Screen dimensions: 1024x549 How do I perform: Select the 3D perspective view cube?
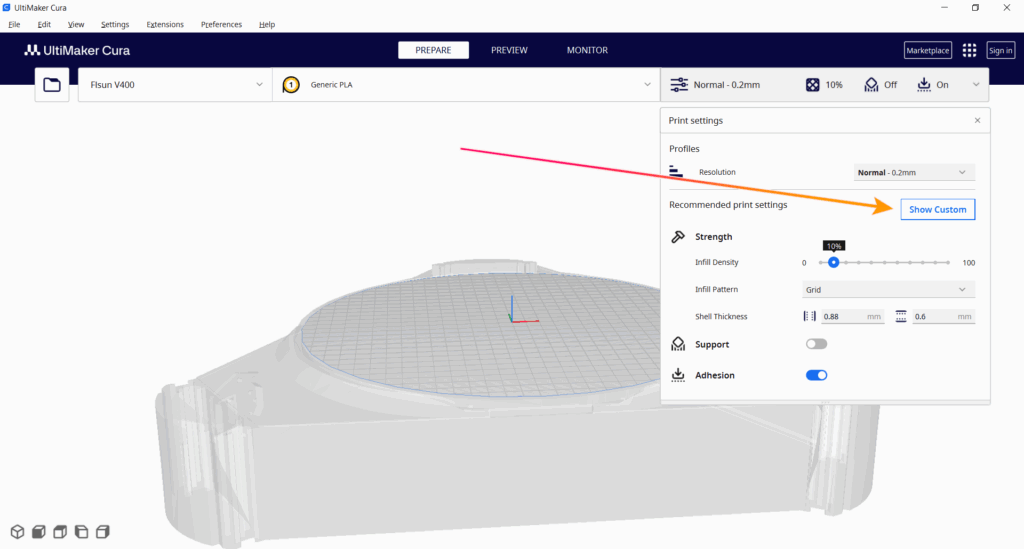(18, 532)
